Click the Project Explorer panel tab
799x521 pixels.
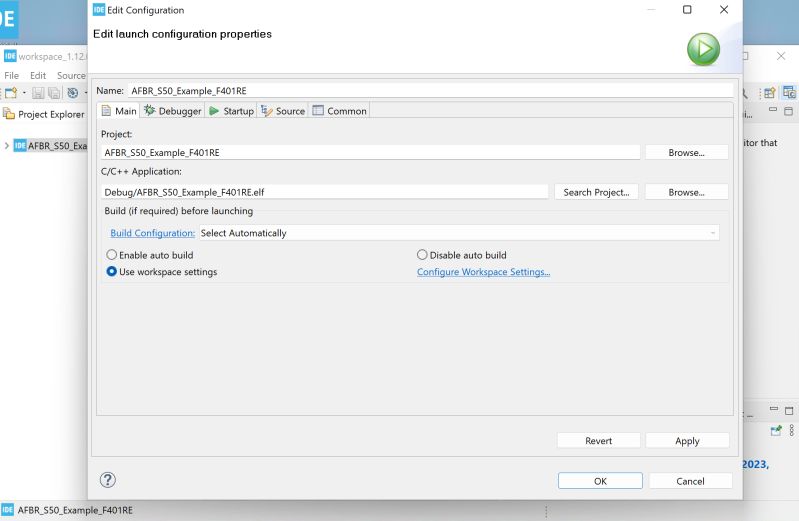click(x=44, y=114)
